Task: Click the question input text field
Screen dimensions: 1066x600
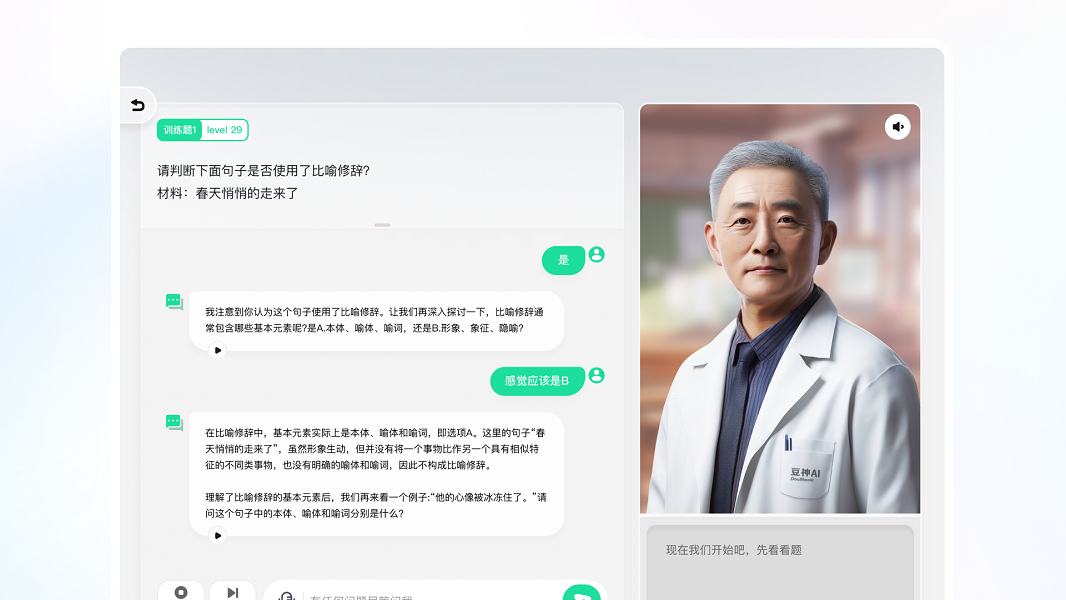Action: coord(430,596)
